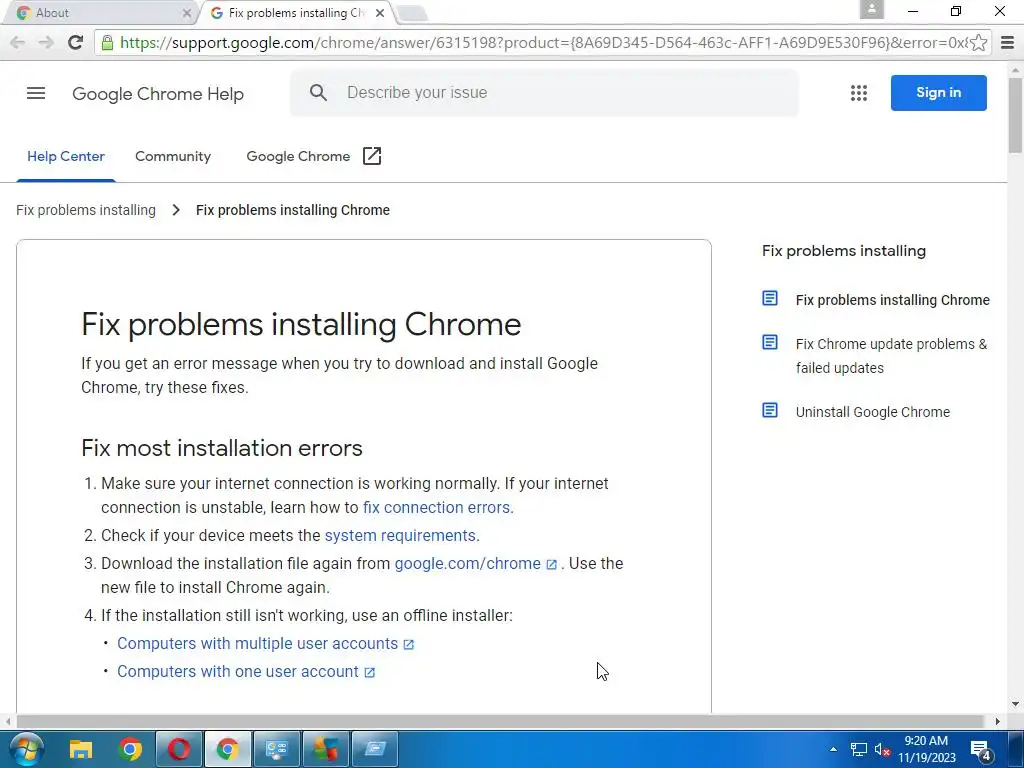Close the Fix problems installing Chrome tab
Image resolution: width=1024 pixels, height=768 pixels.
pyautogui.click(x=379, y=12)
